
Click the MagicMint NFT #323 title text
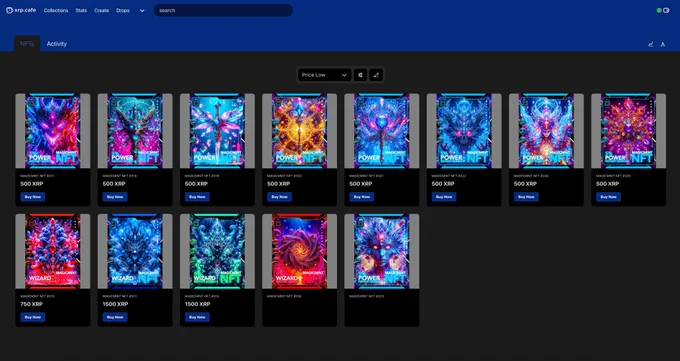point(366,296)
